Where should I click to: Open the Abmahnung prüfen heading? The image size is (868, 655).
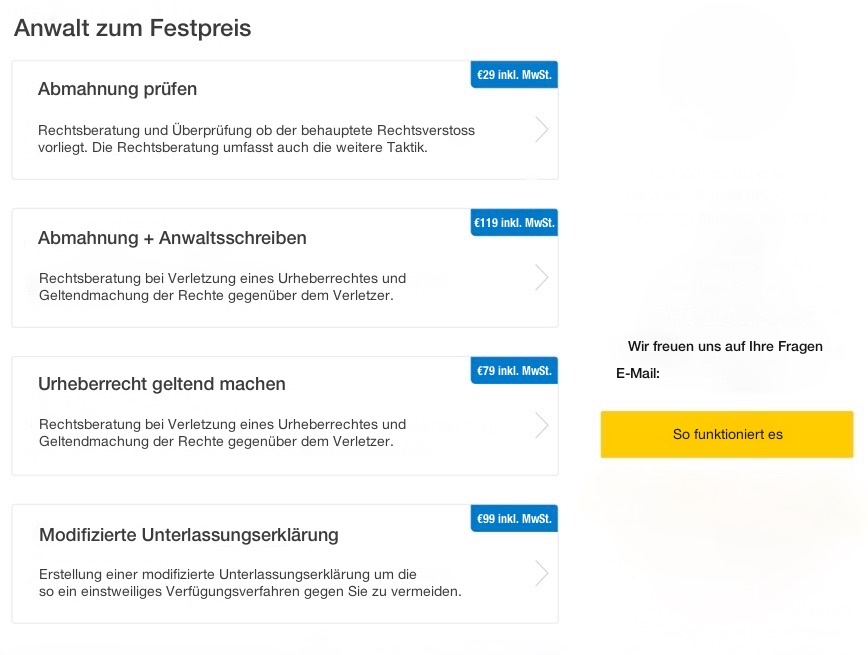point(117,89)
